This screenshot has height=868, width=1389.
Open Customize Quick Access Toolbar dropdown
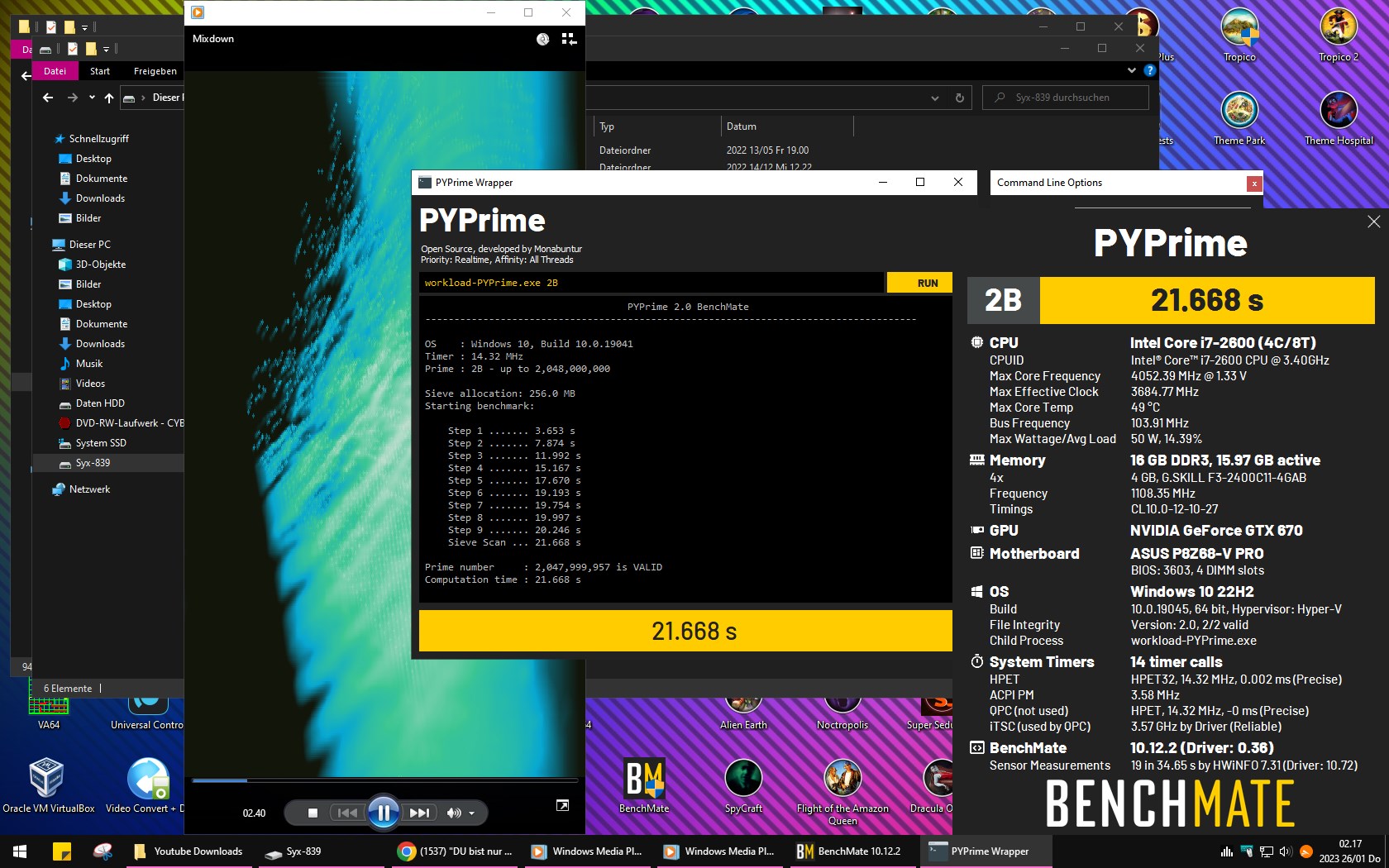[x=107, y=49]
